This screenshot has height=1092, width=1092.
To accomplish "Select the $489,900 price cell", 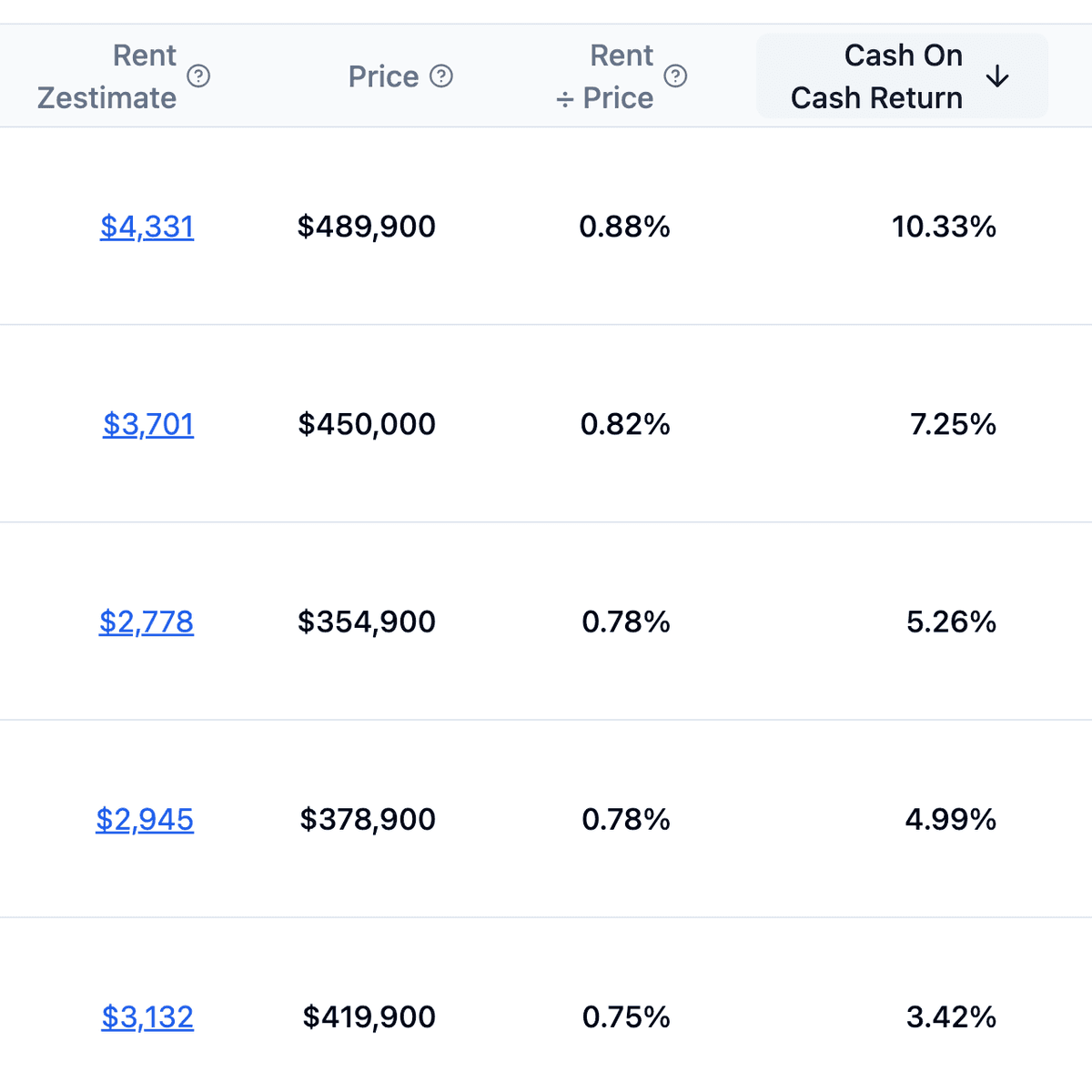I will [x=367, y=227].
